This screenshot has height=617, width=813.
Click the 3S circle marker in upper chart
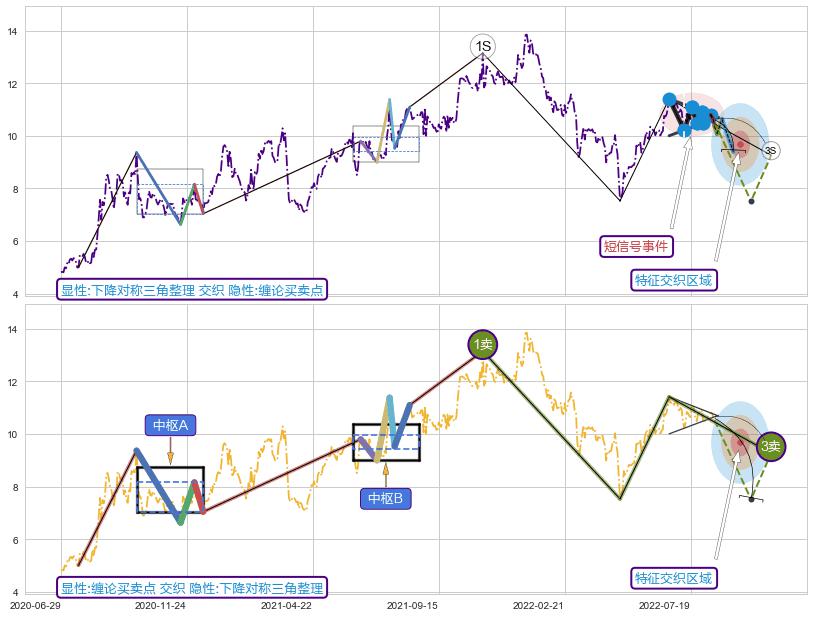pyautogui.click(x=770, y=150)
